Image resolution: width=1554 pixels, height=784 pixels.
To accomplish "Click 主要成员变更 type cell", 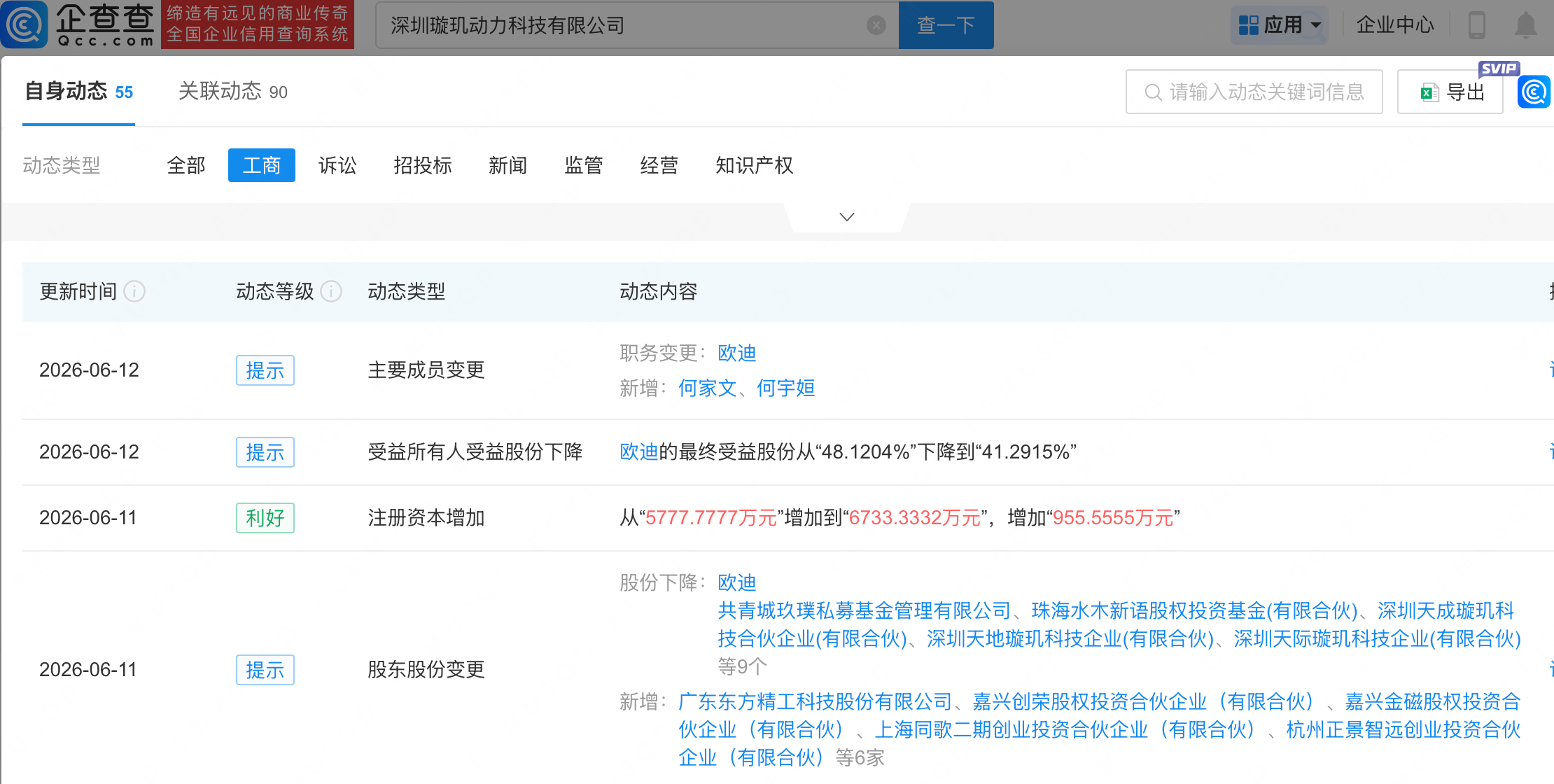I will [426, 370].
